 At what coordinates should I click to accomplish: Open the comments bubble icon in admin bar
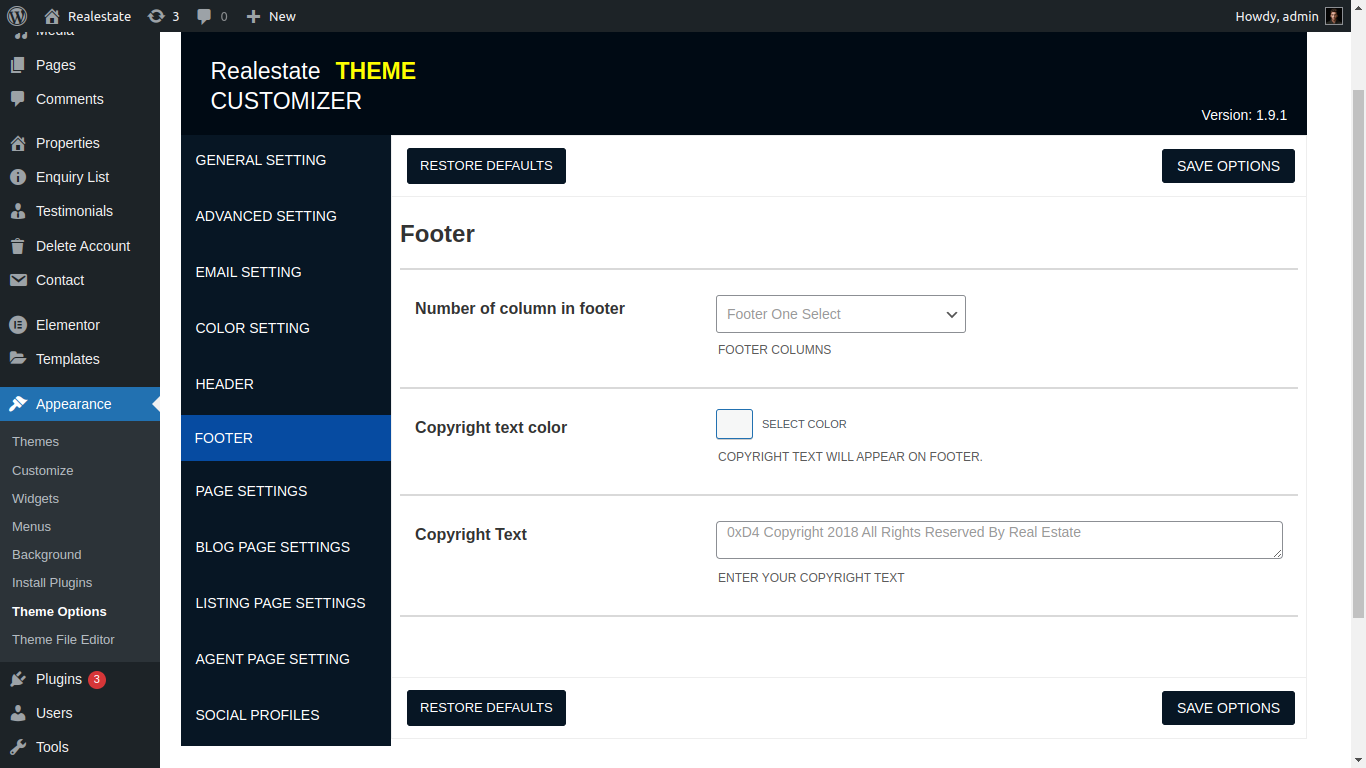click(204, 16)
